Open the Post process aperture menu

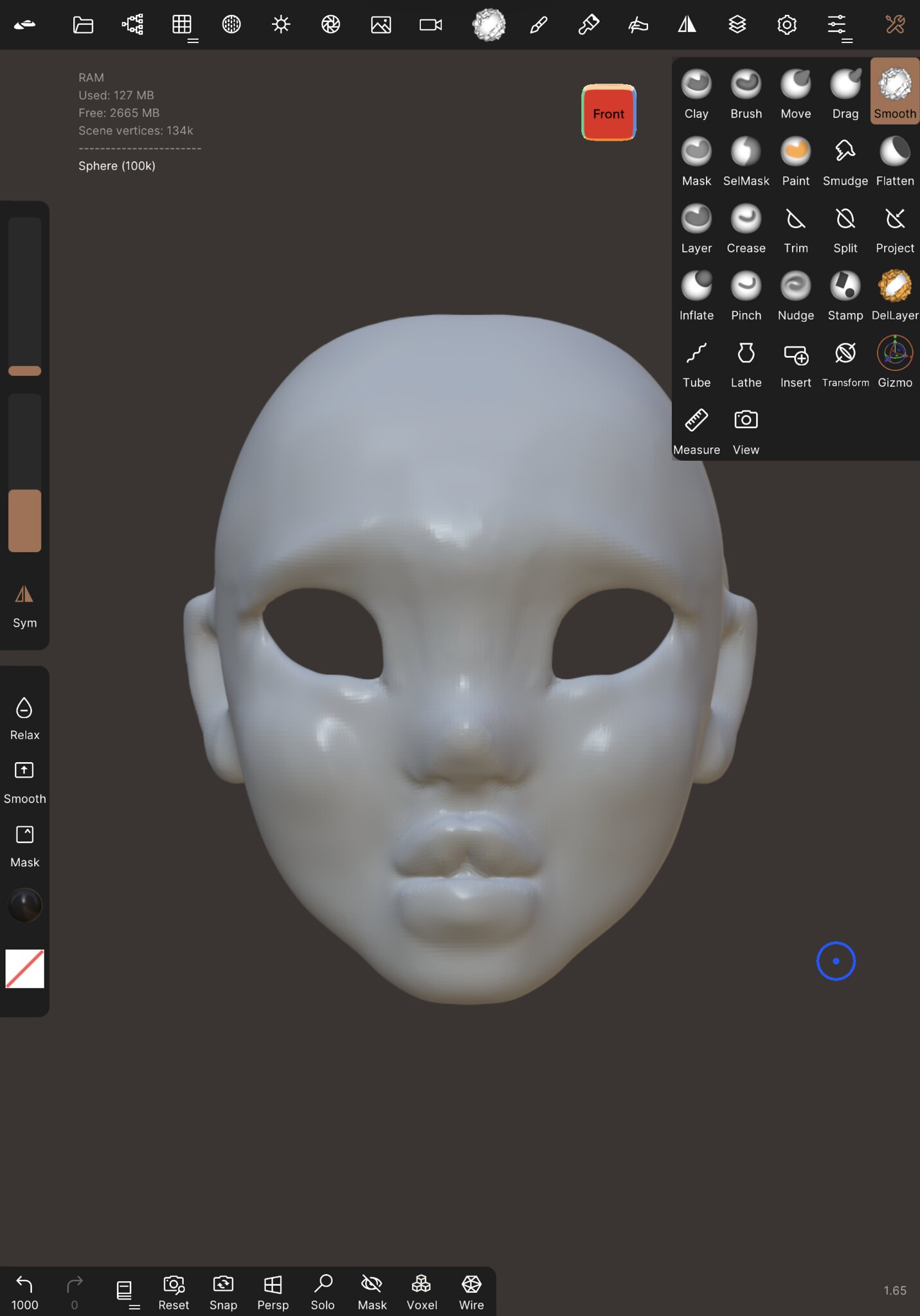click(330, 24)
